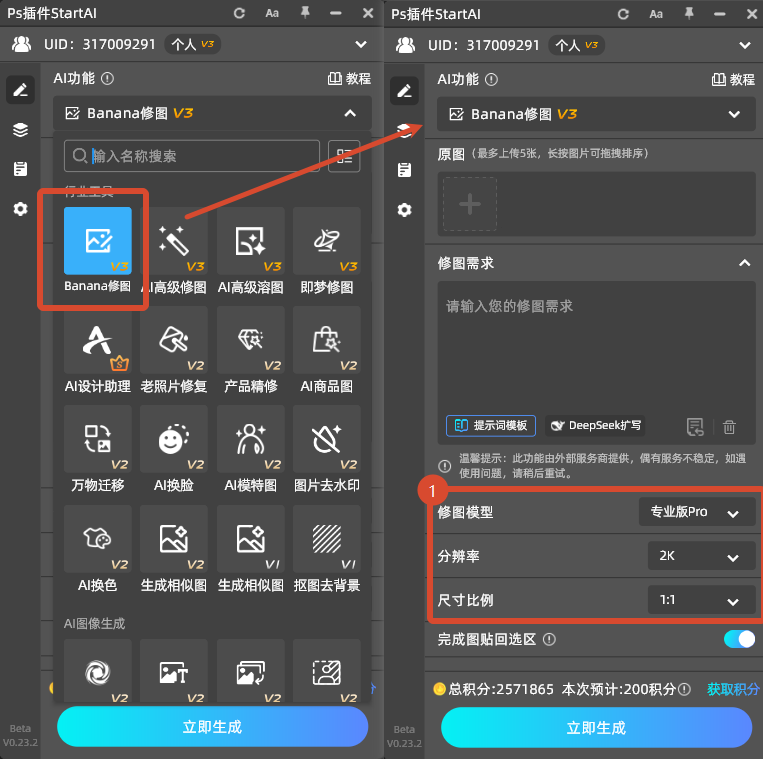This screenshot has width=763, height=759.
Task: Open settings gear in right panel sidebar
Action: (x=404, y=210)
